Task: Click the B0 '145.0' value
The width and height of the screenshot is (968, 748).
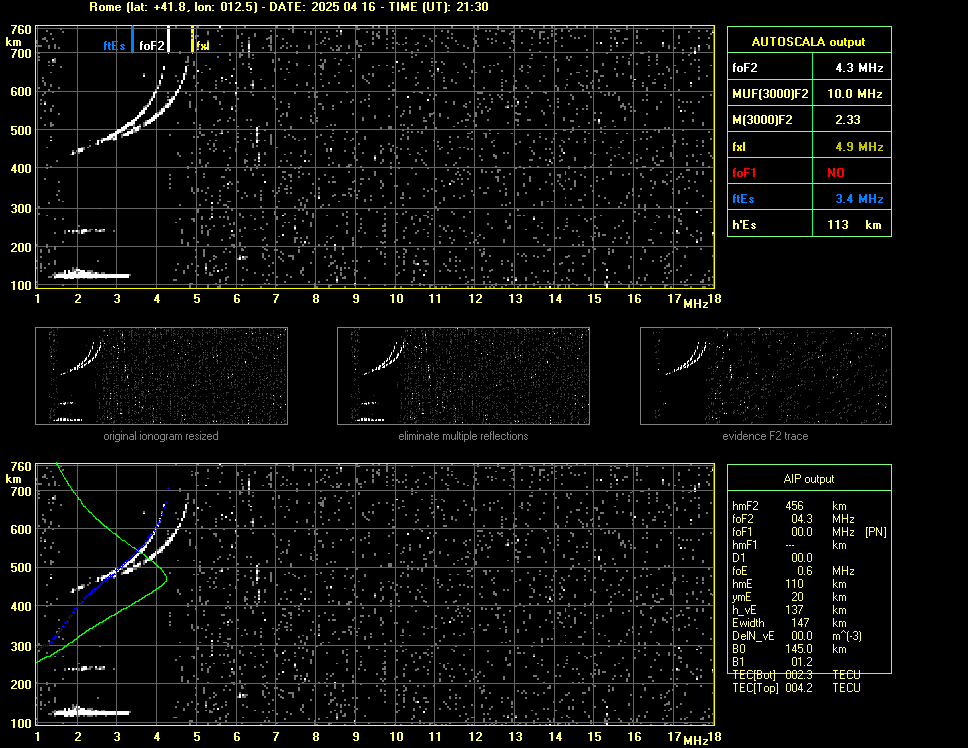Action: 799,649
